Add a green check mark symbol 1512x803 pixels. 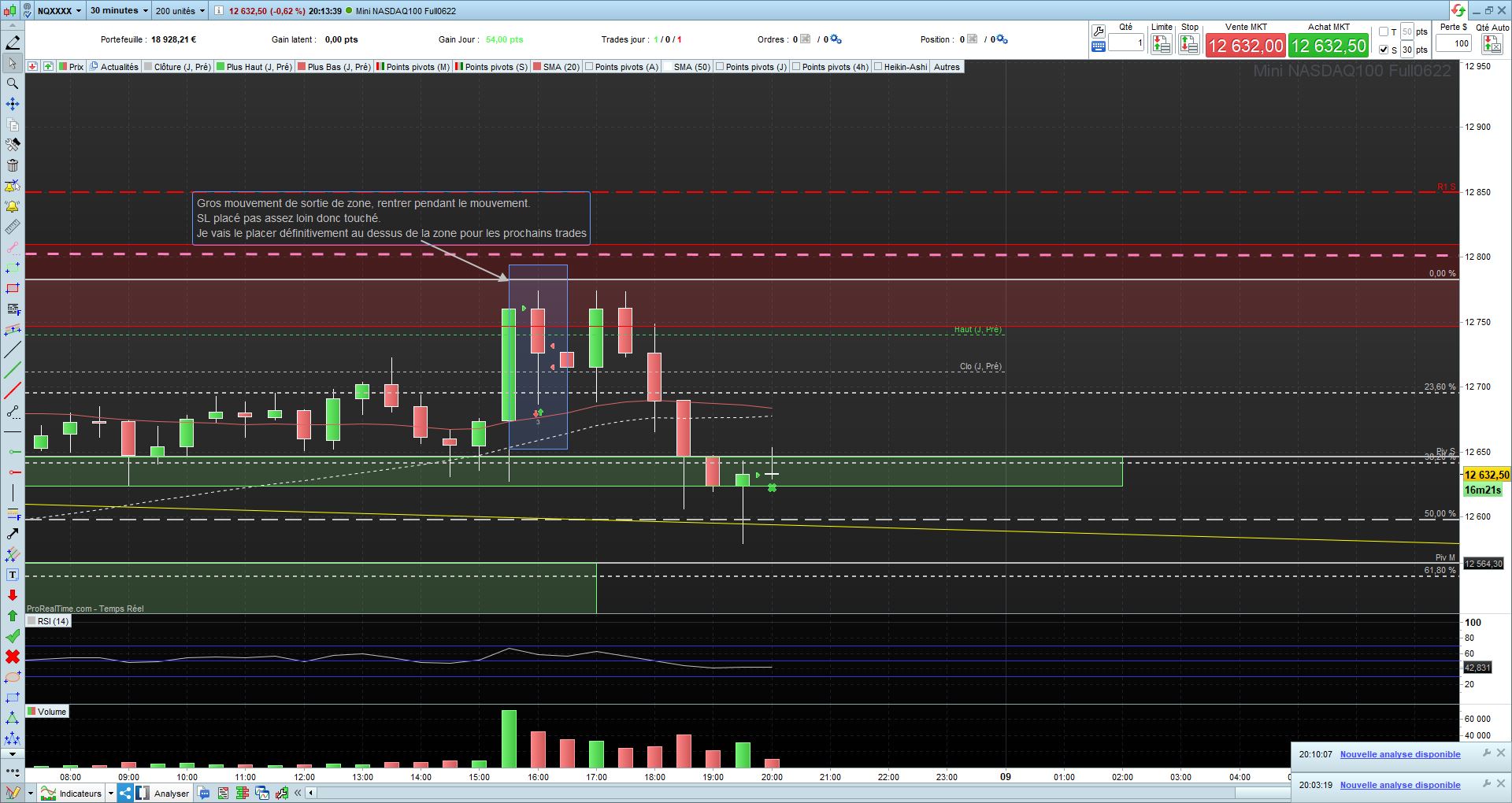tap(13, 636)
